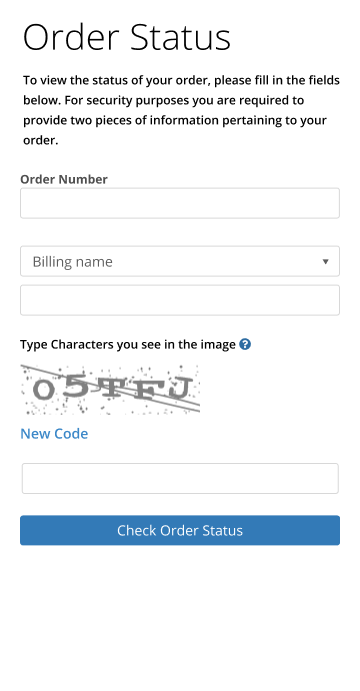Screen dimensions: 360x691
Task: Click the blue question mark help icon
Action: tap(245, 344)
